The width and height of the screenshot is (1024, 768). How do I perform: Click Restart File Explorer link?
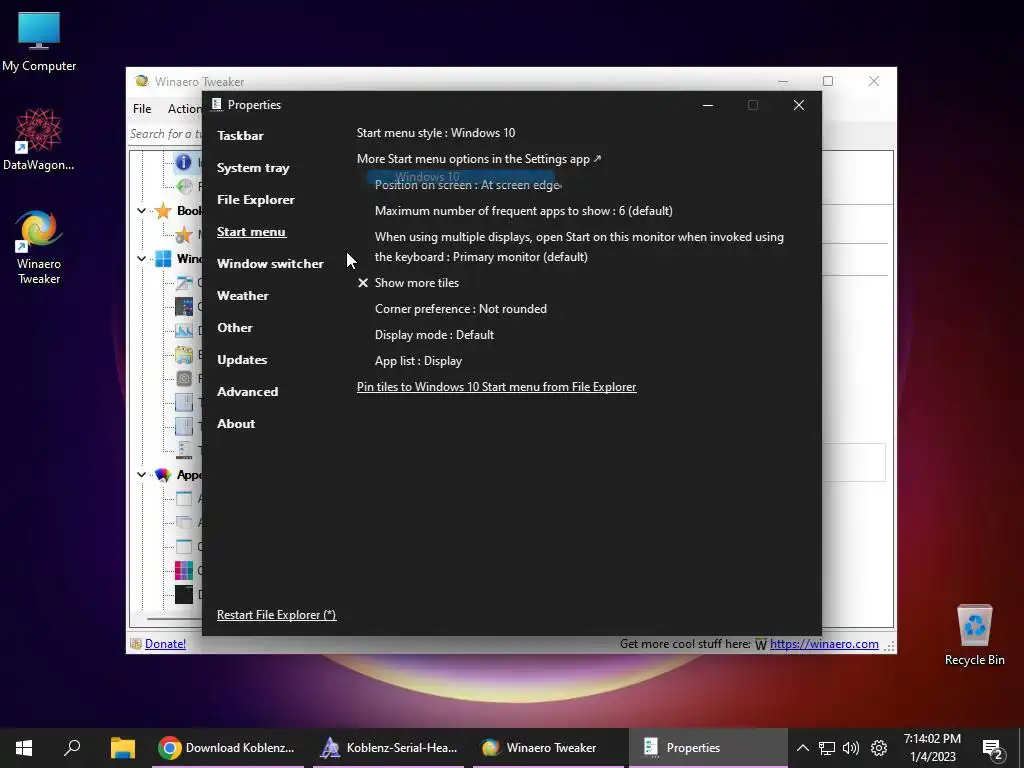point(276,615)
